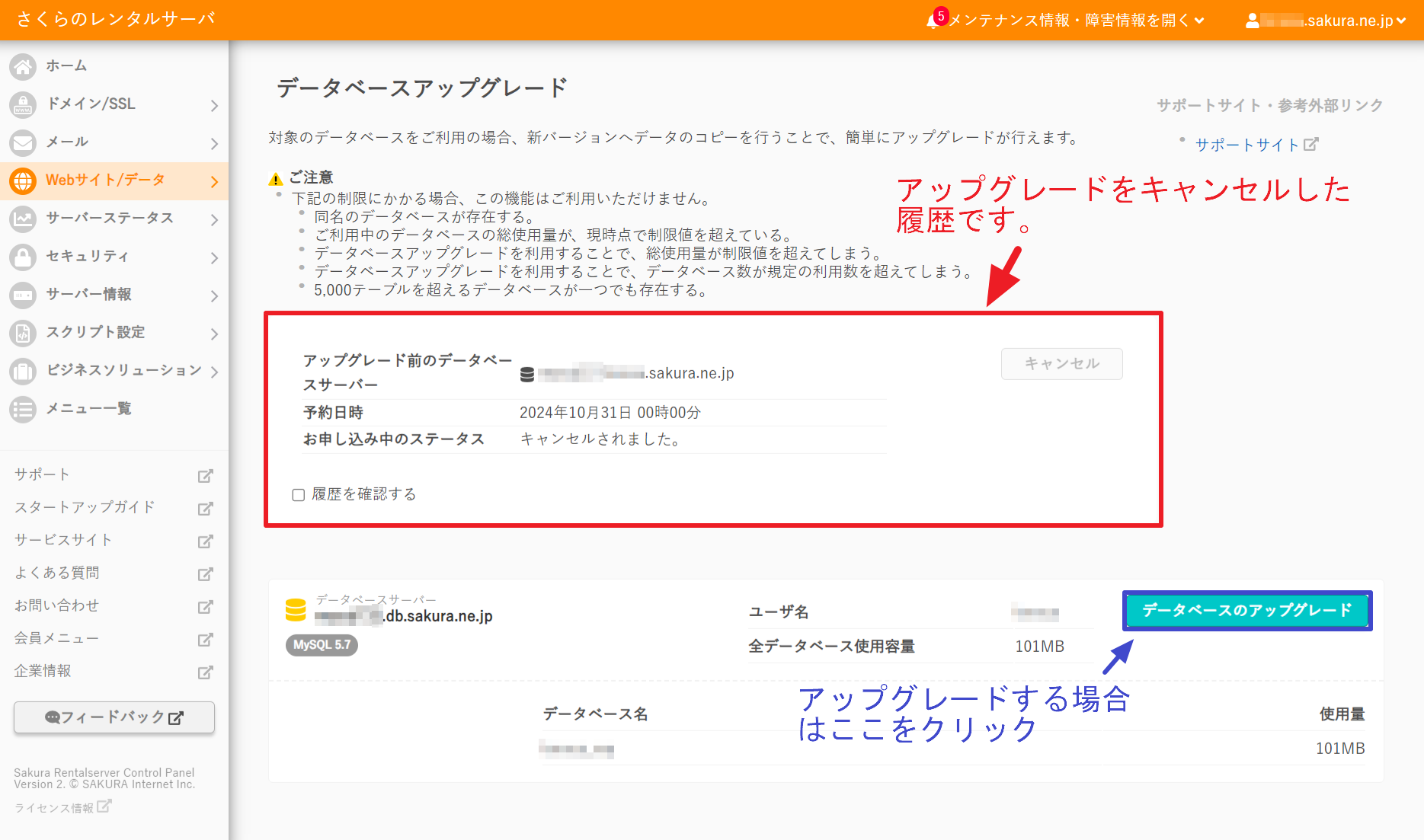Click the Home icon in sidebar

point(23,66)
